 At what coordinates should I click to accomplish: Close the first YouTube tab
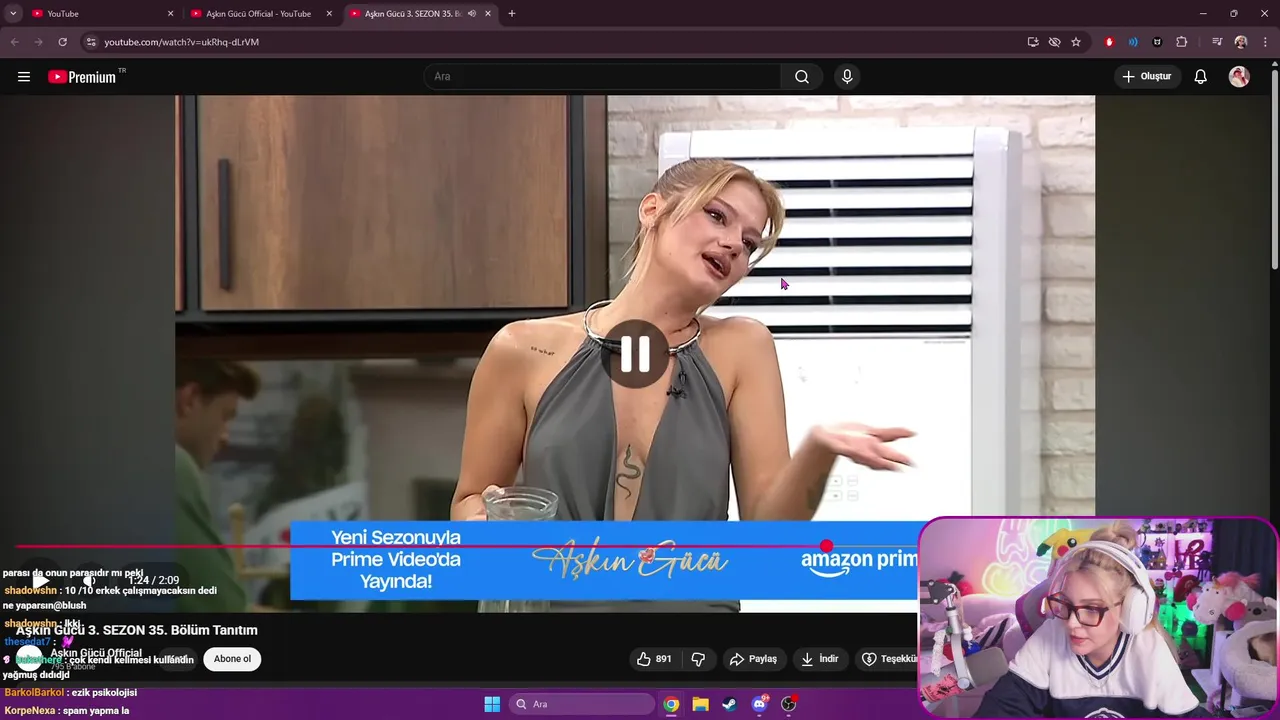pyautogui.click(x=170, y=14)
